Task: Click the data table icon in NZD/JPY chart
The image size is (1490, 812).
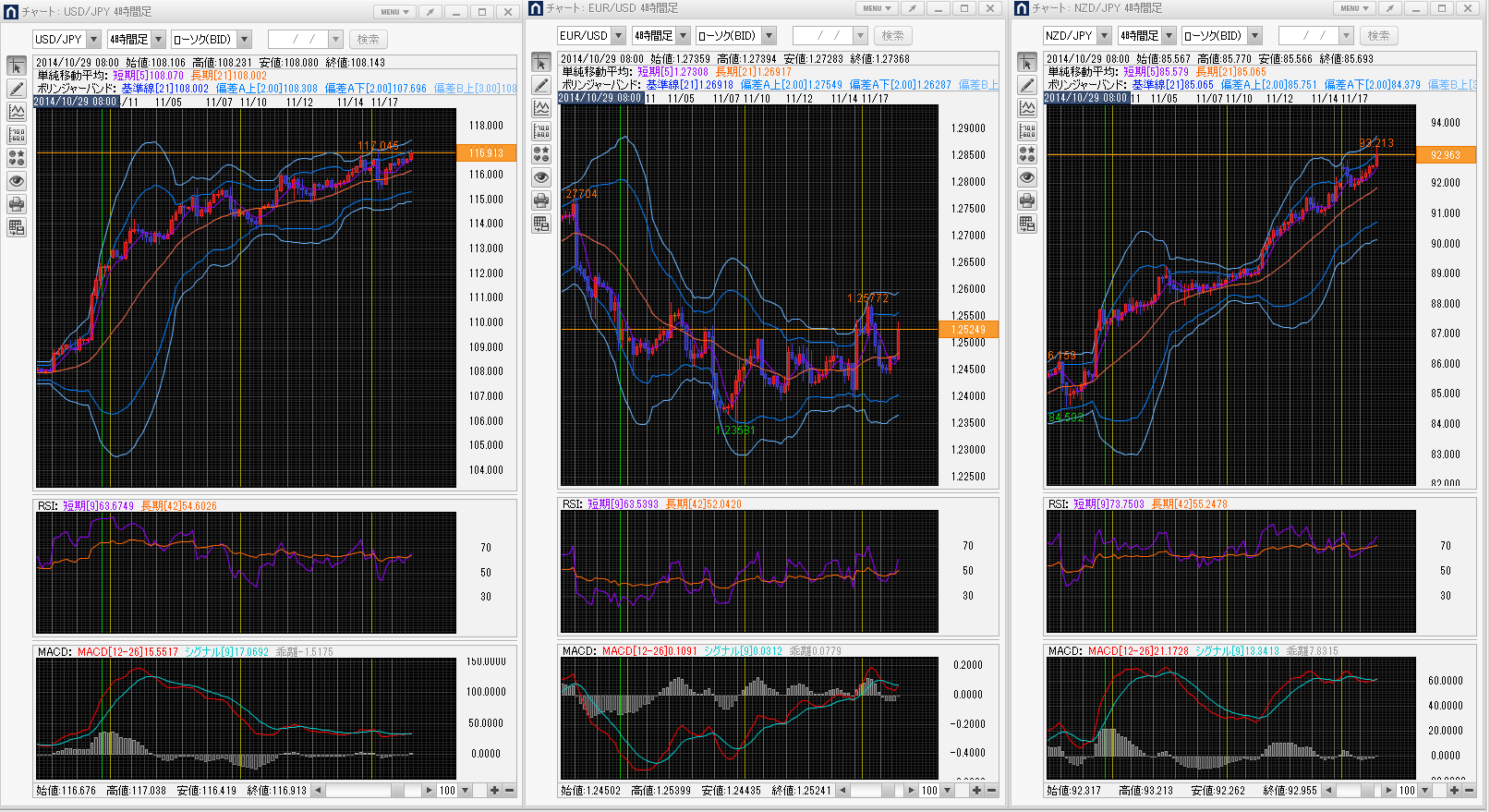Action: [x=1027, y=224]
